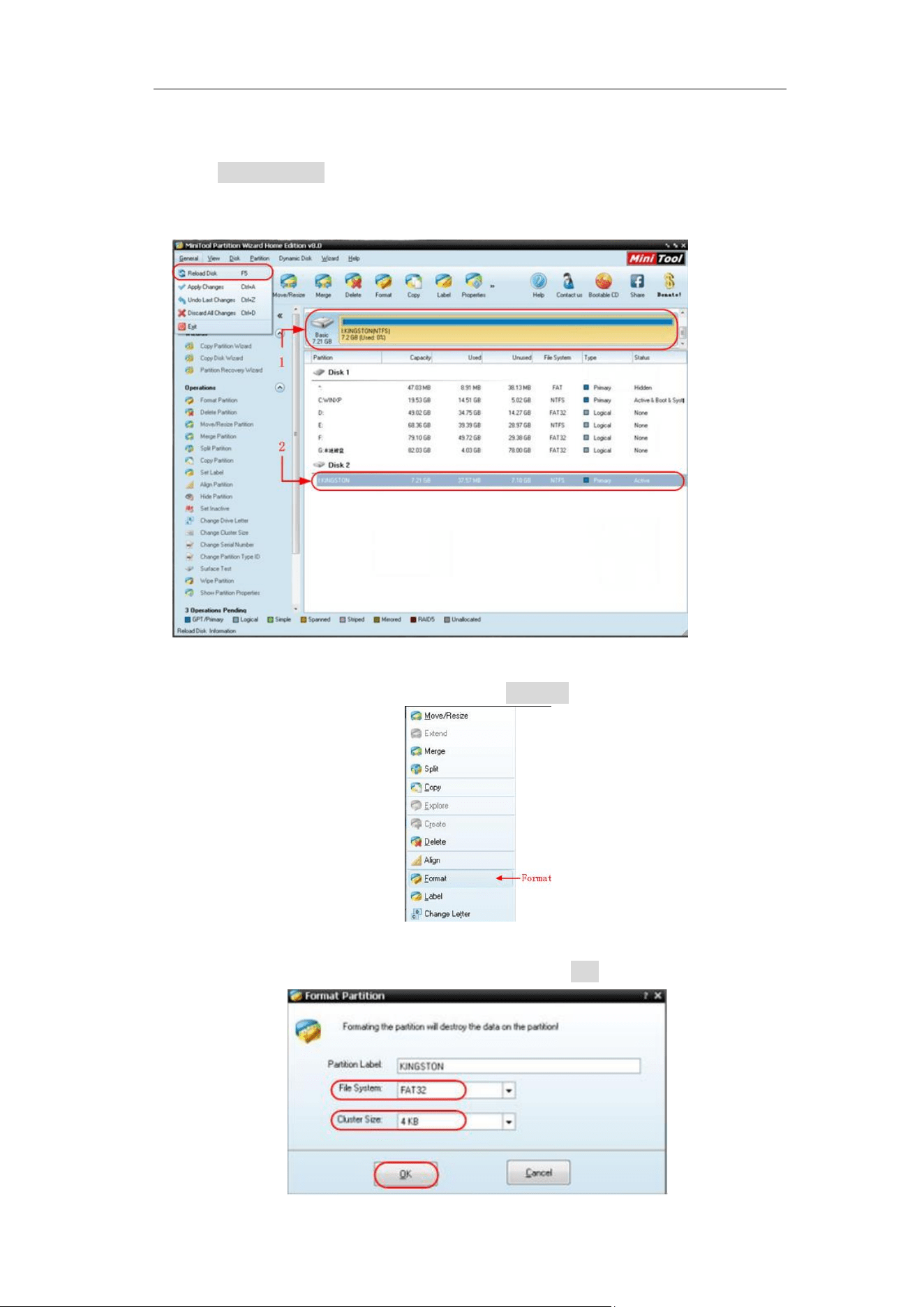Image resolution: width=924 pixels, height=1307 pixels.
Task: Click Set Label in the Operations sidebar
Action: click(x=204, y=473)
